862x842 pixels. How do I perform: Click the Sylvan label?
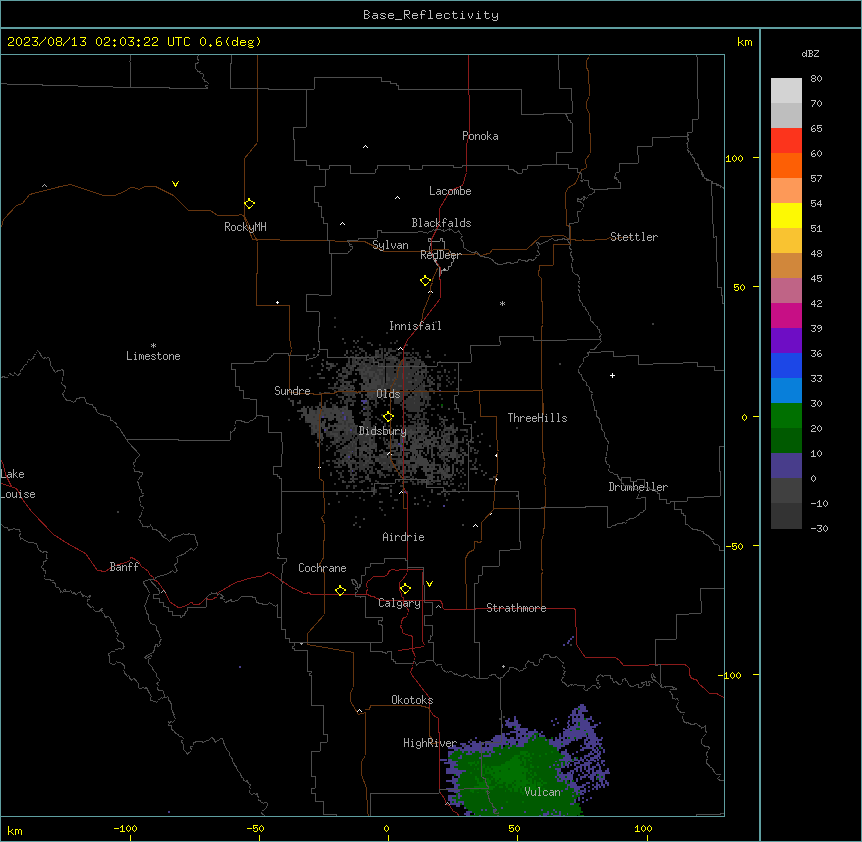(x=390, y=245)
